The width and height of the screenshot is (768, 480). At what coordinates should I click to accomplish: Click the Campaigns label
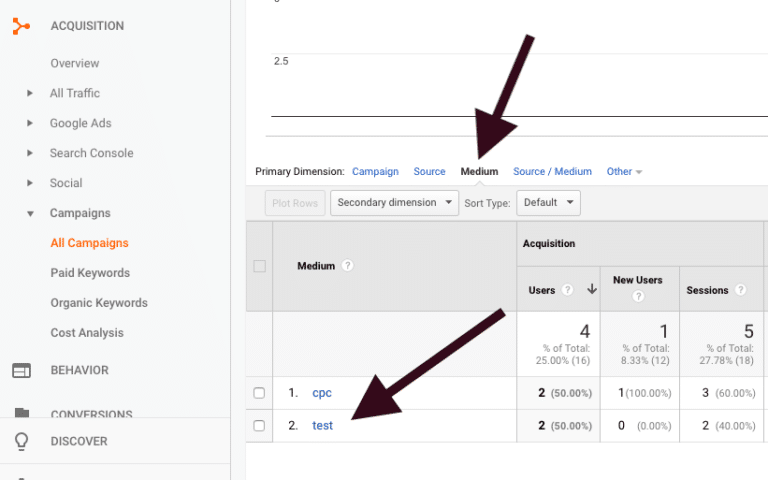80,213
